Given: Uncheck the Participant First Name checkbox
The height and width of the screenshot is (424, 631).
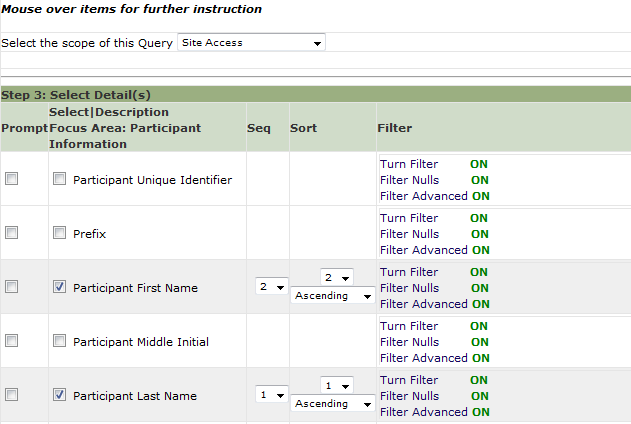Looking at the screenshot, I should tap(60, 287).
